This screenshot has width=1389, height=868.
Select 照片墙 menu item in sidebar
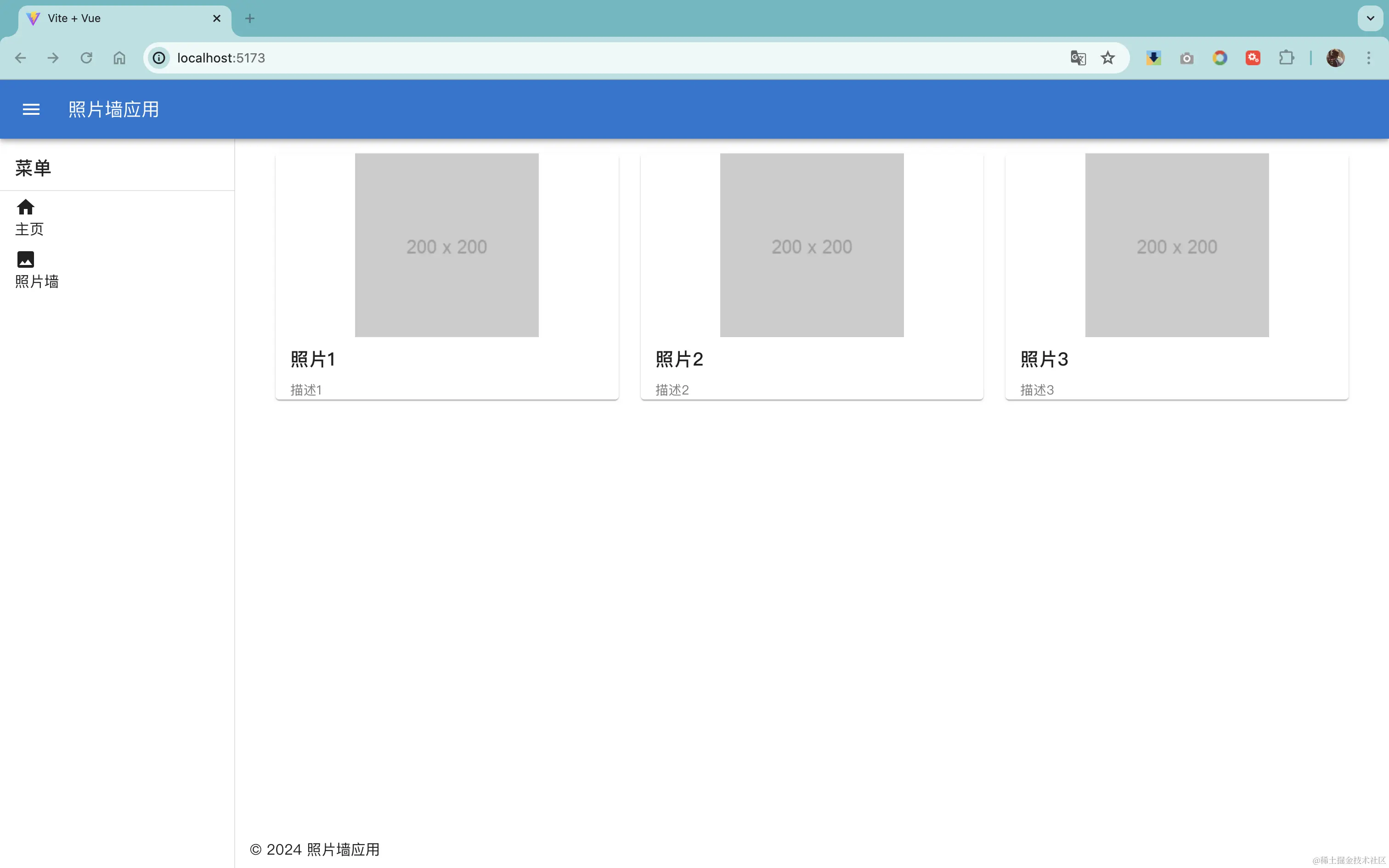coord(37,281)
